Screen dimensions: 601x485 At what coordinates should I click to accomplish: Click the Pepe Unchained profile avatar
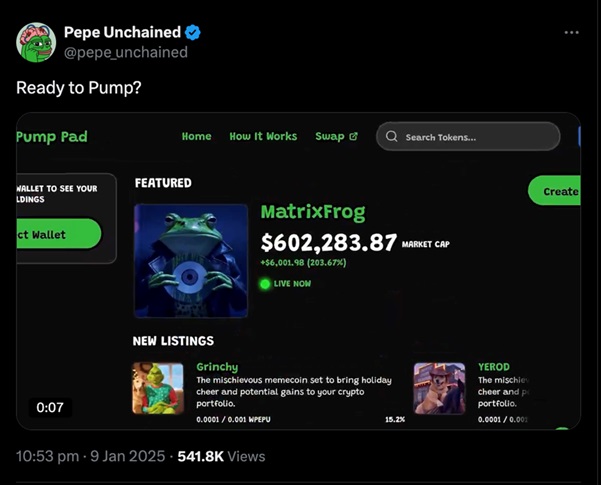pyautogui.click(x=35, y=42)
